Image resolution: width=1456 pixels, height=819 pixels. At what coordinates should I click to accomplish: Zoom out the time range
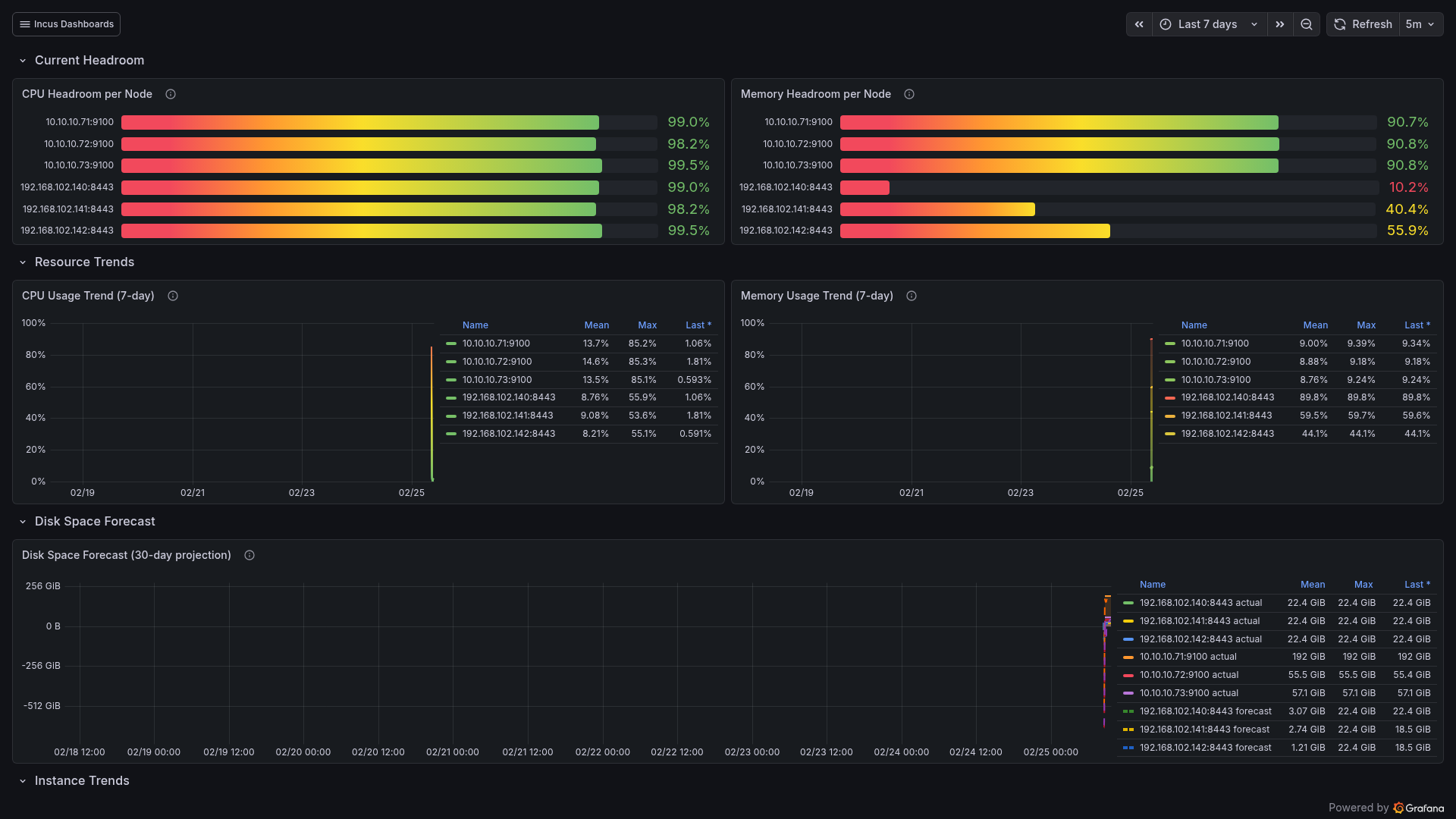tap(1307, 24)
